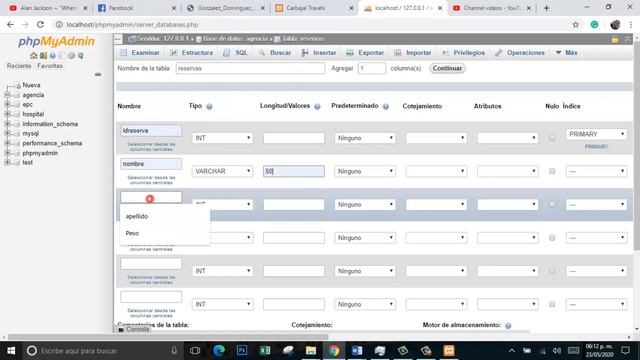Click the page's bottom scroll bar
640x360 pixels.
pos(168,337)
